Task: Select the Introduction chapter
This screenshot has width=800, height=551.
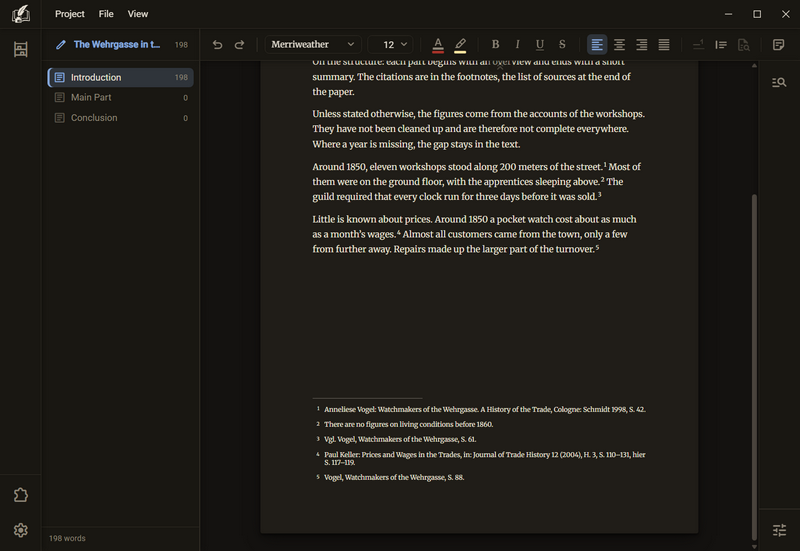Action: coord(121,77)
